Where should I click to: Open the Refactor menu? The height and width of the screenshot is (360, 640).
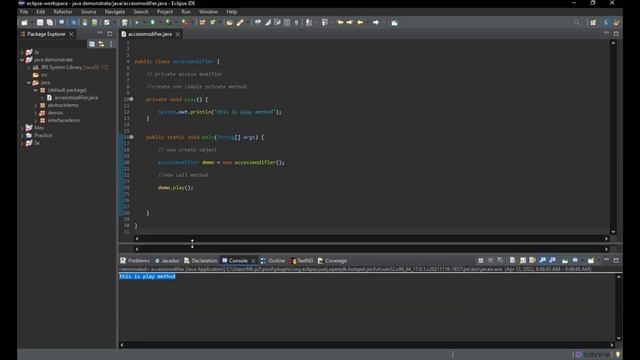point(62,12)
